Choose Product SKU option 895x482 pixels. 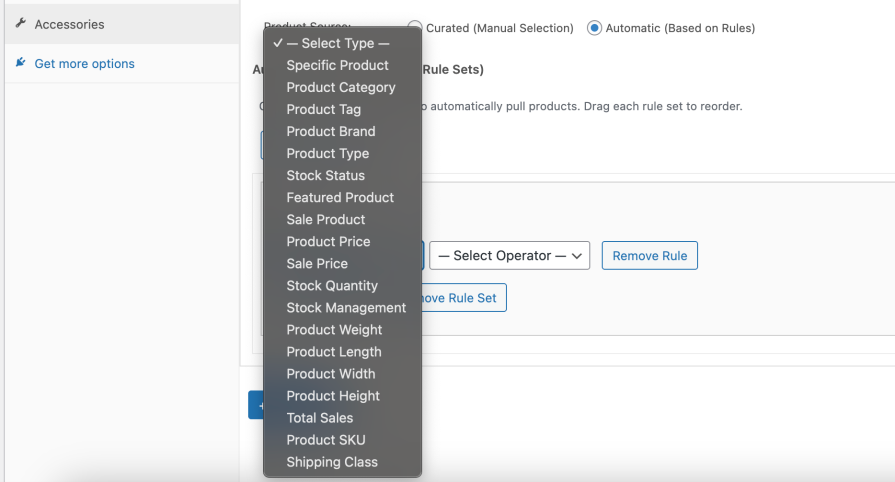click(325, 439)
